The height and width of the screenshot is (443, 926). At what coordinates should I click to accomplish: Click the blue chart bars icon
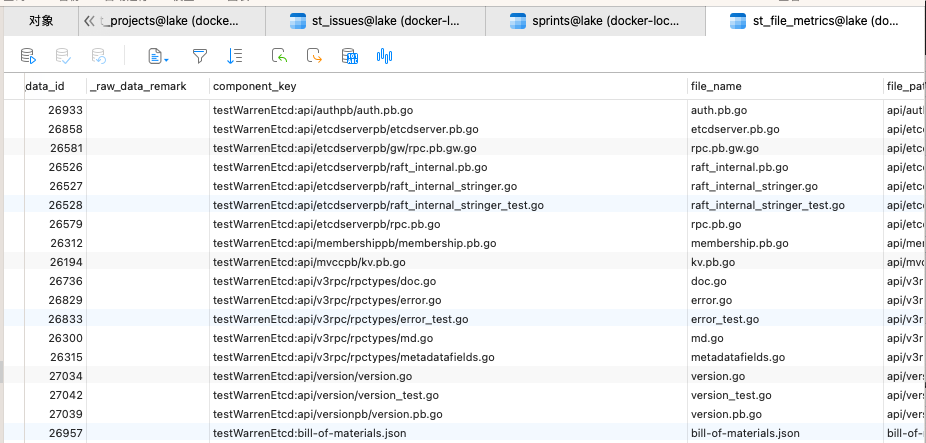pyautogui.click(x=384, y=56)
